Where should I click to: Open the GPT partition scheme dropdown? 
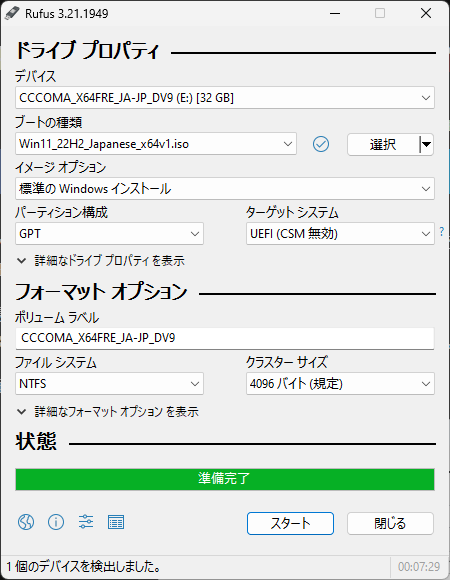coord(109,234)
